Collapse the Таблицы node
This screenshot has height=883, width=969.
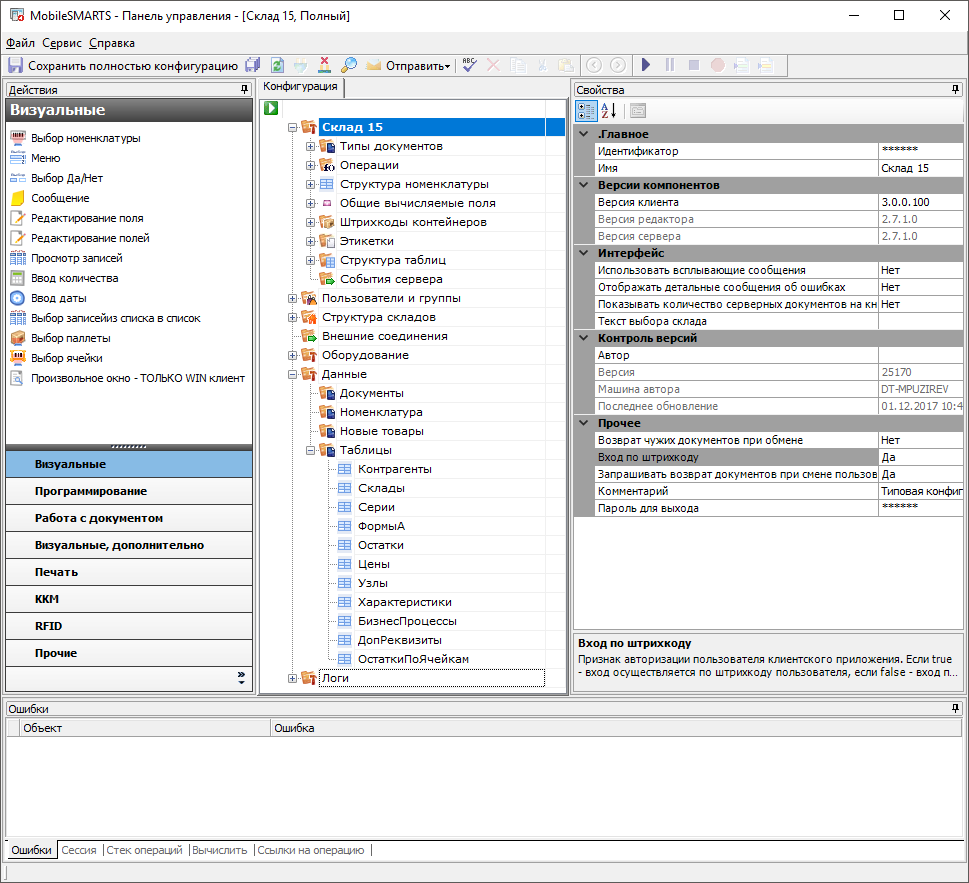pyautogui.click(x=311, y=450)
